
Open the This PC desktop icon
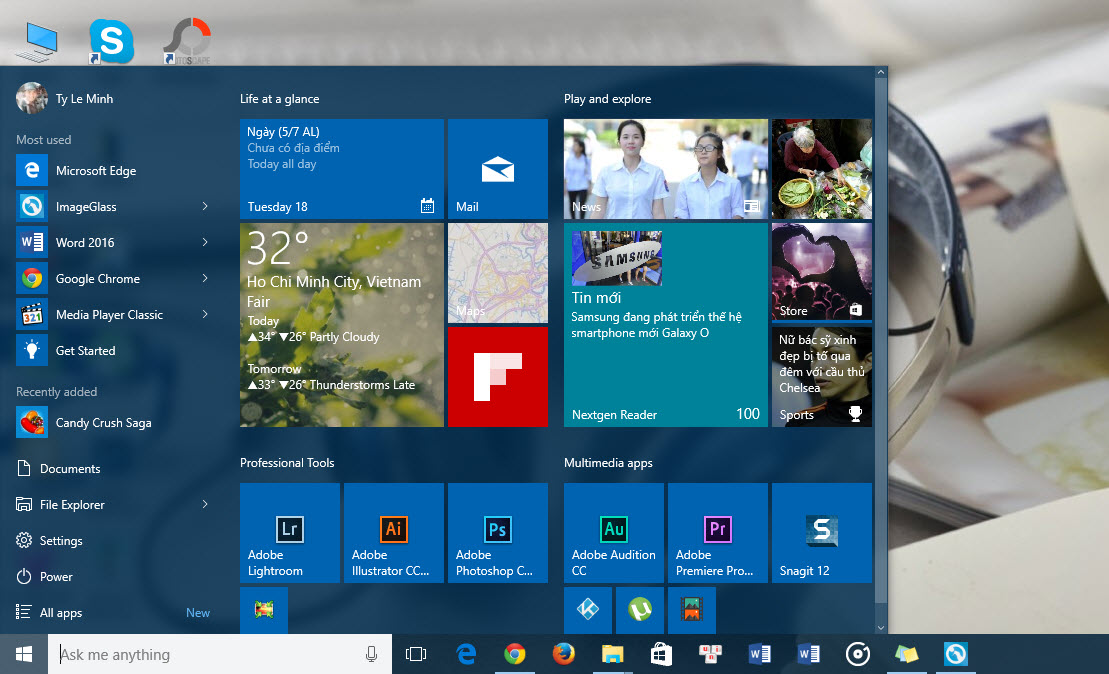pyautogui.click(x=37, y=41)
